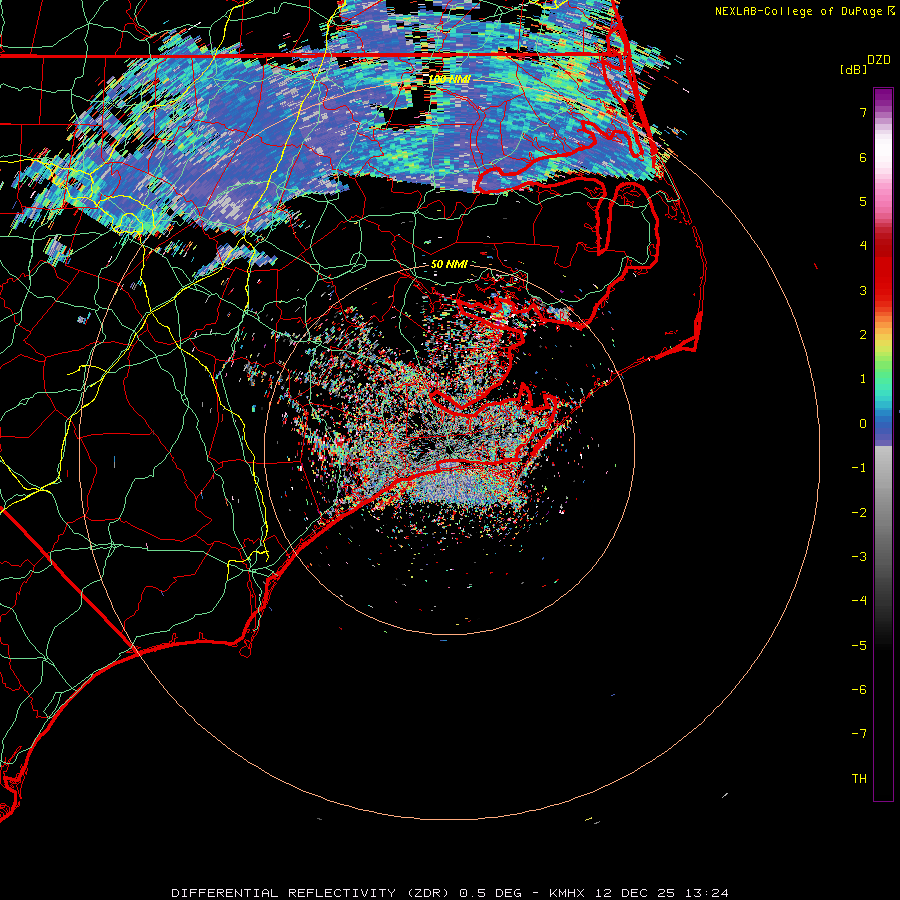900x900 pixels.
Task: Click the NEXLAB-College of DuPage watermark text
Action: click(798, 11)
